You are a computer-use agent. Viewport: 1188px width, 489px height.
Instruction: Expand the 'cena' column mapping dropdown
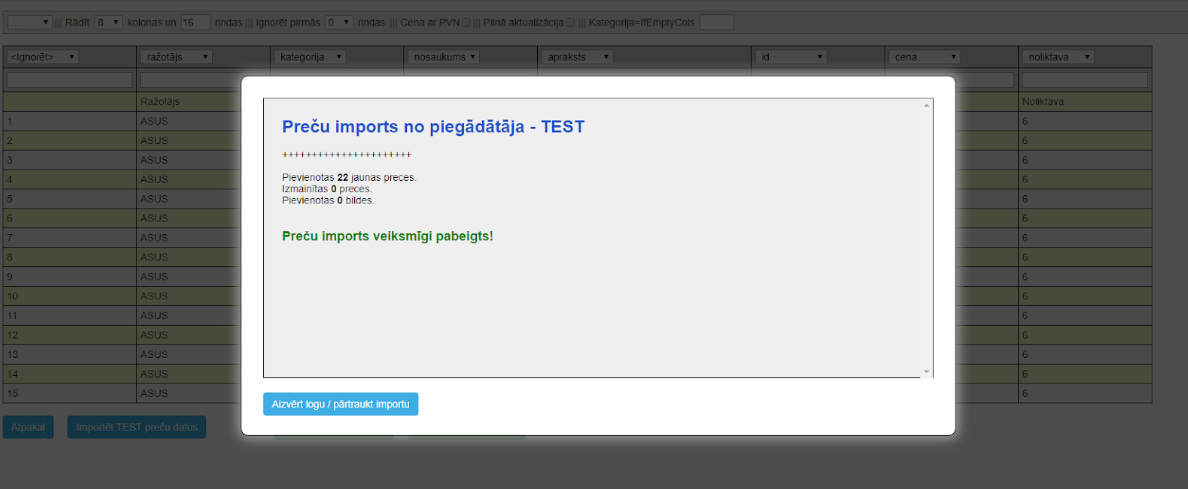(926, 57)
